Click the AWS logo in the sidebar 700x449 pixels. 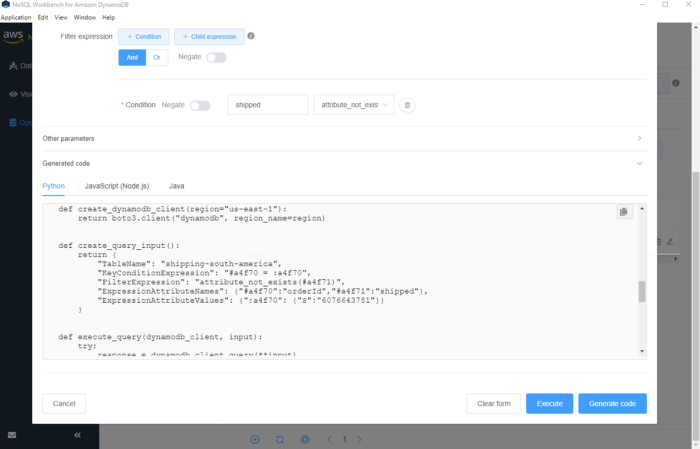coord(13,36)
